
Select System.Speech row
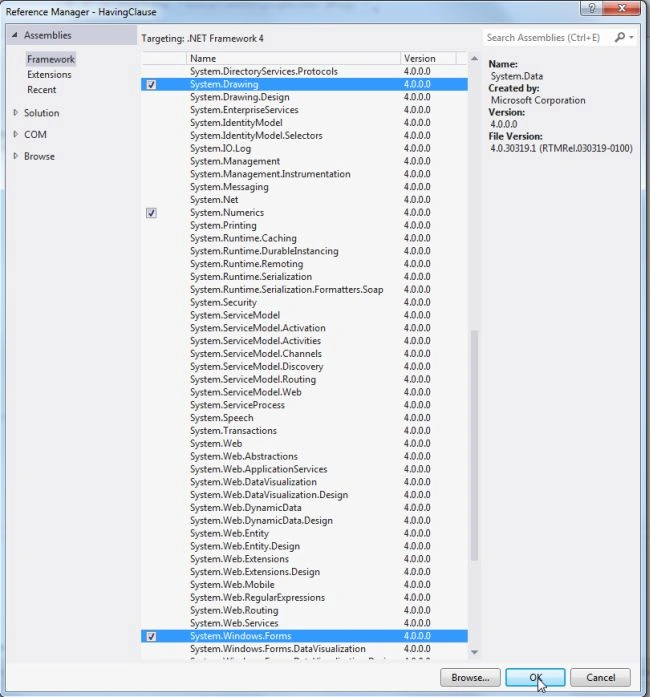point(305,418)
